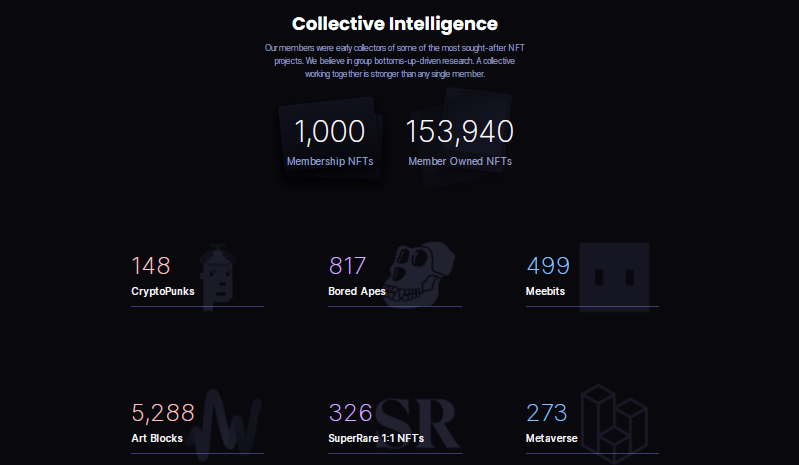Click the SuperRare SR logo icon
The width and height of the screenshot is (799, 465).
click(x=417, y=421)
